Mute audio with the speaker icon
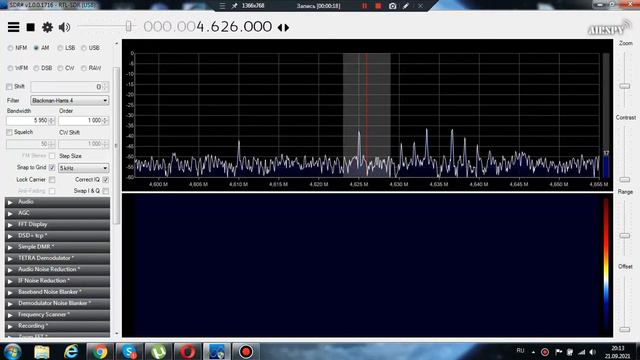The image size is (640, 360). pyautogui.click(x=64, y=27)
